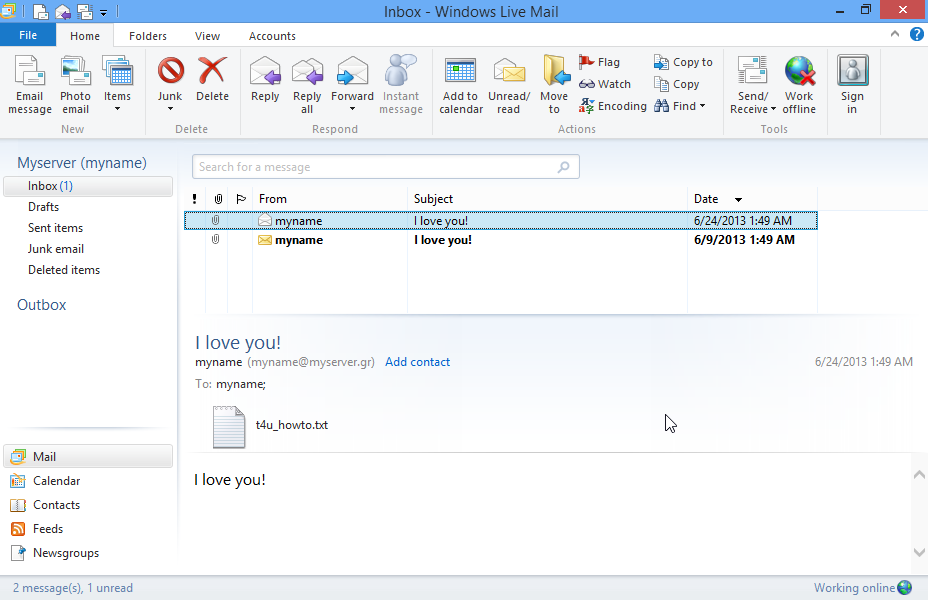Flag the selected message

tap(599, 62)
